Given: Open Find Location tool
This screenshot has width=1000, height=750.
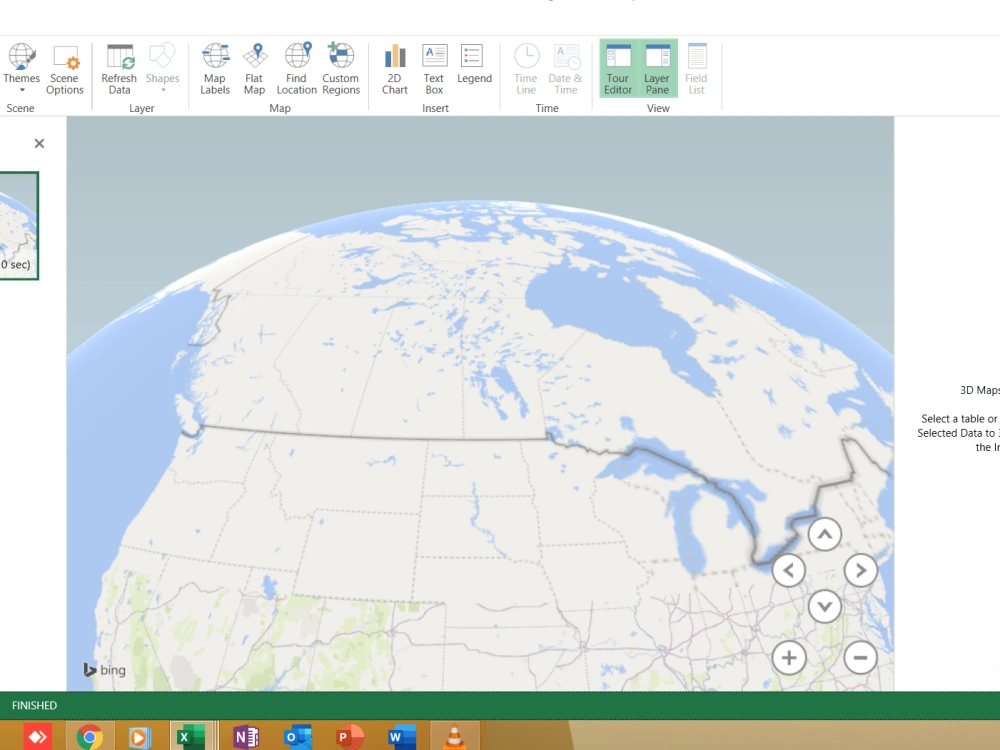Looking at the screenshot, I should click(297, 69).
